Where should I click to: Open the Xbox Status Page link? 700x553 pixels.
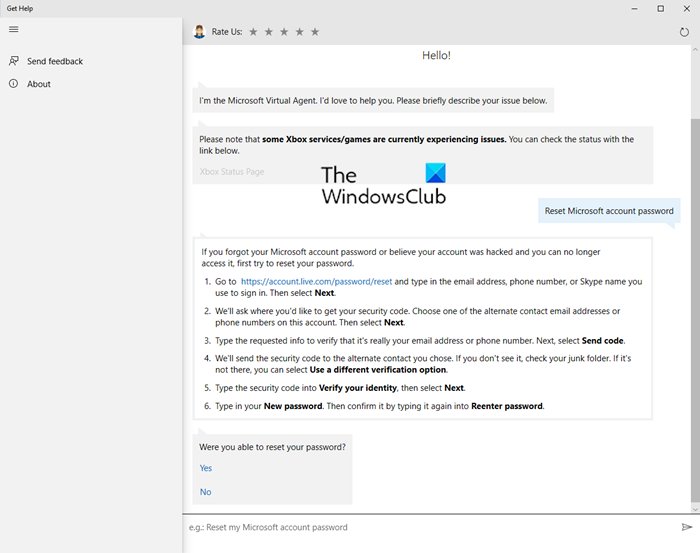[232, 171]
